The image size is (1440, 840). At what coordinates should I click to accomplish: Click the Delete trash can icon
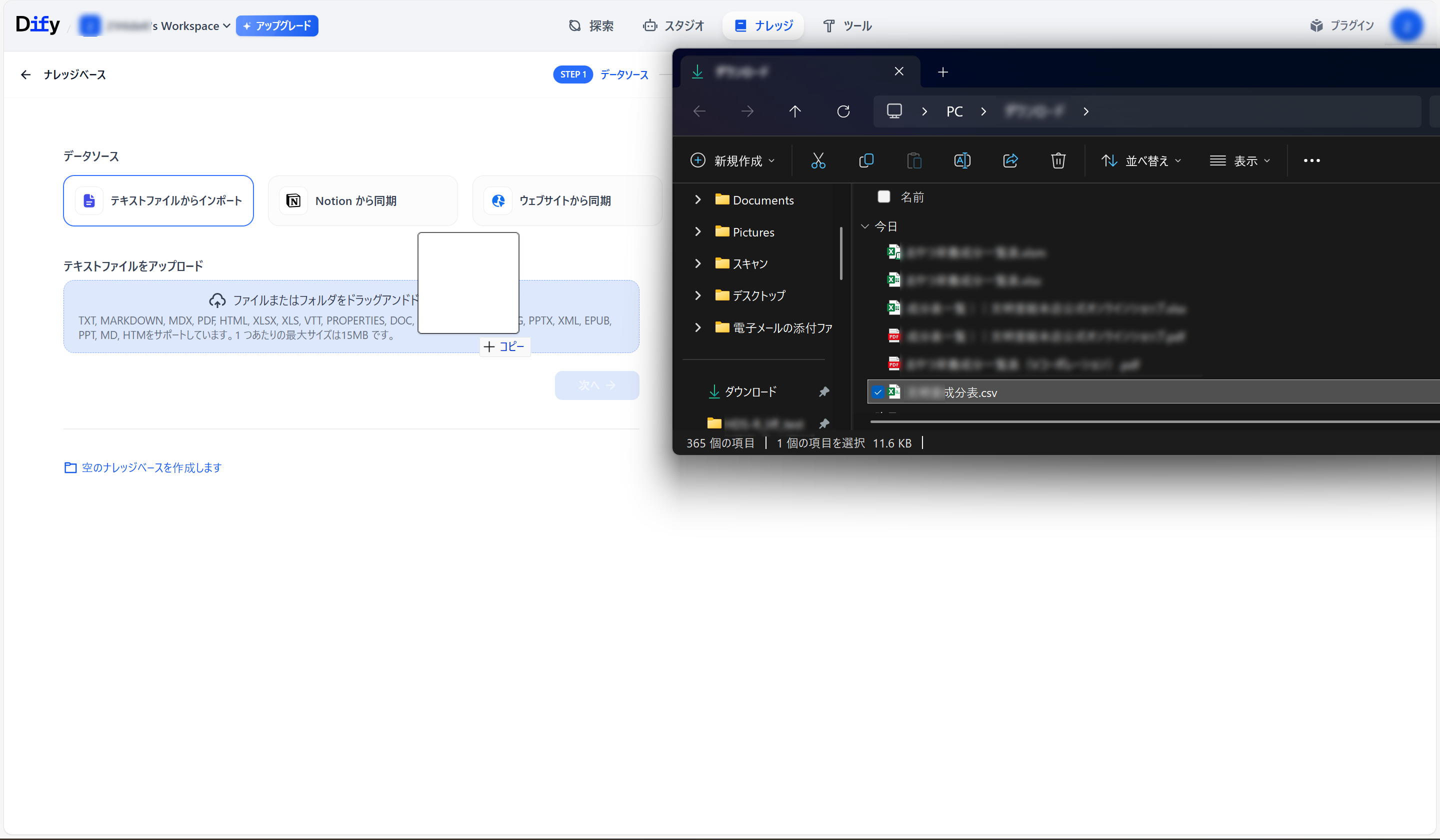click(1057, 160)
